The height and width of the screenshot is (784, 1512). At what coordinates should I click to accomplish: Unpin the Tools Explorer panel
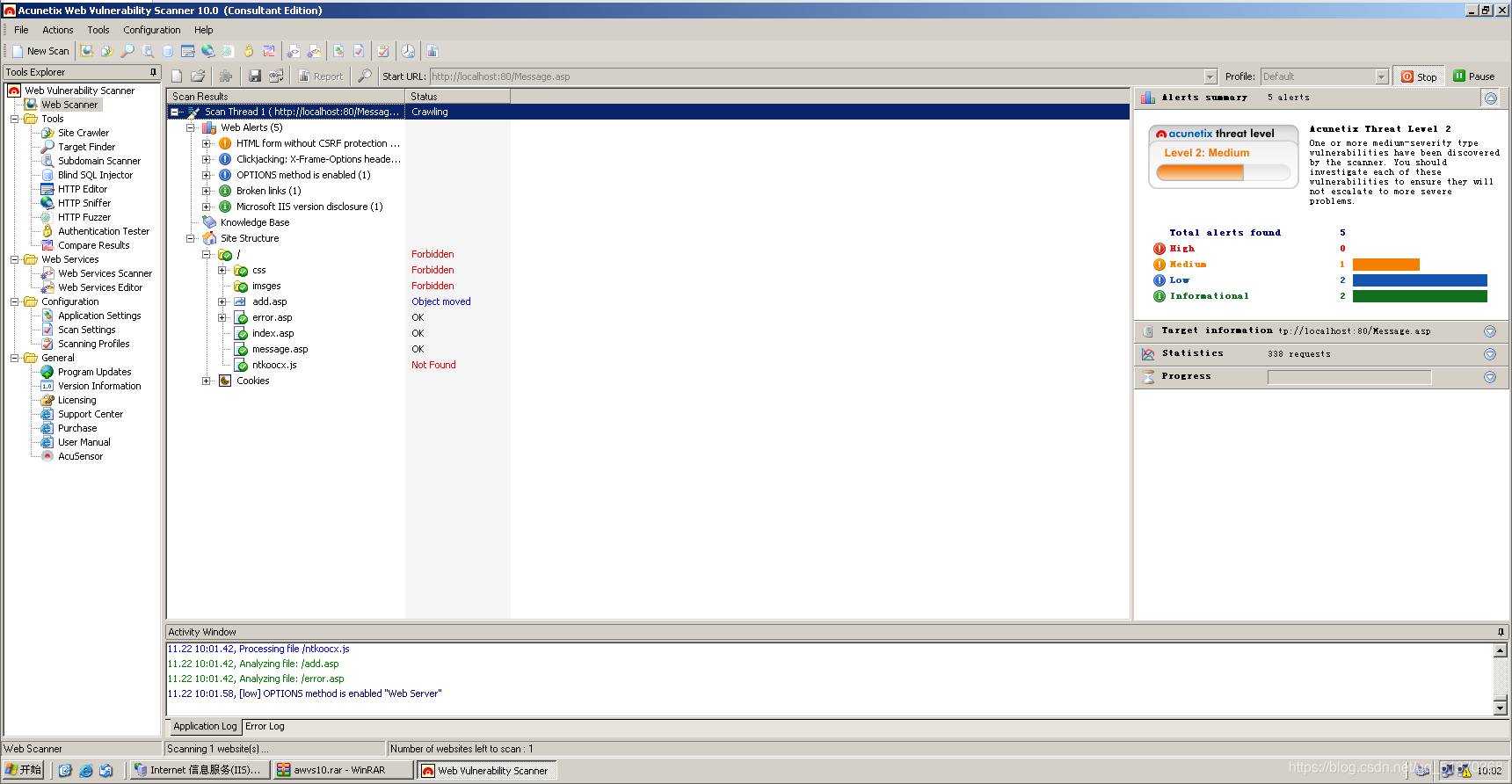[x=153, y=72]
